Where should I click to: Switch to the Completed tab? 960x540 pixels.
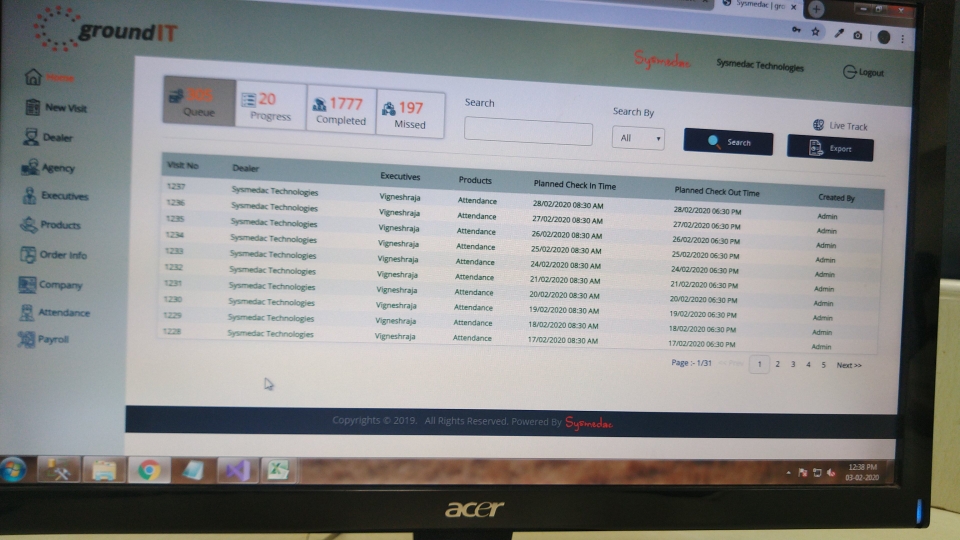click(x=340, y=110)
